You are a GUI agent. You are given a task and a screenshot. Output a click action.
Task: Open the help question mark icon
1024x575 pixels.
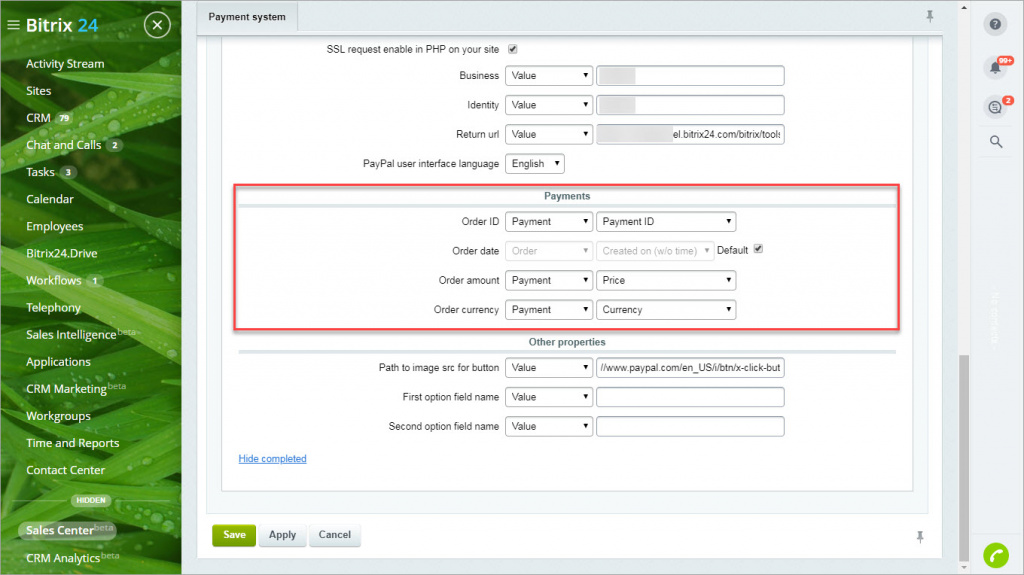pos(995,24)
